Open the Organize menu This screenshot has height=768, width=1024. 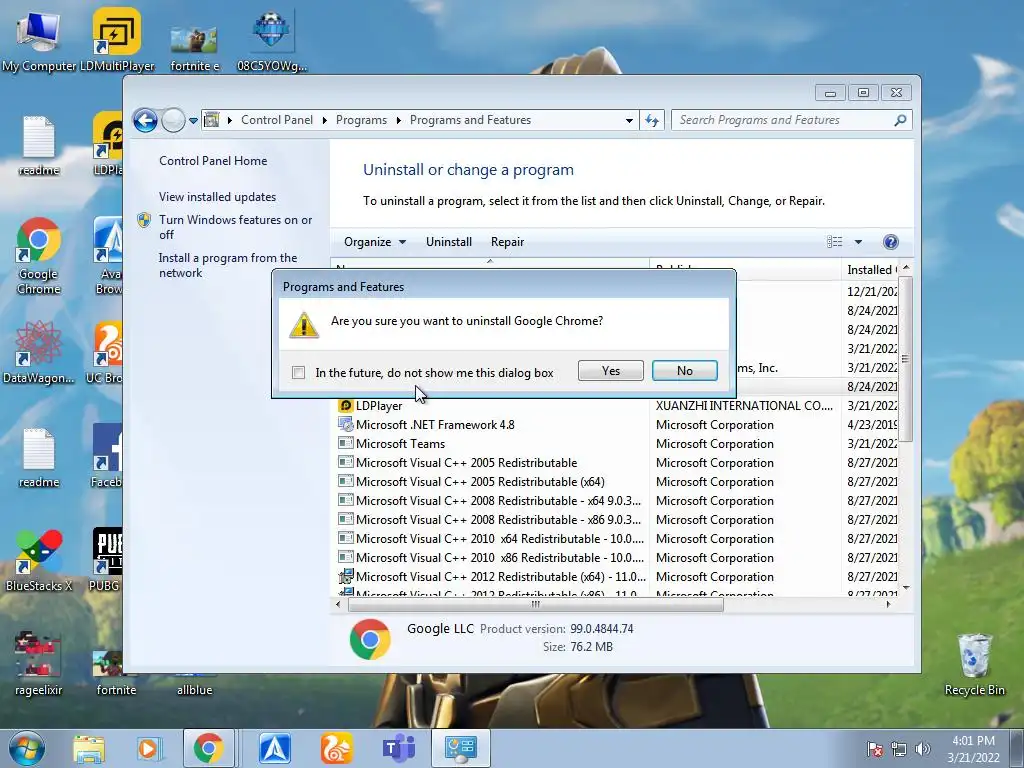coord(375,242)
